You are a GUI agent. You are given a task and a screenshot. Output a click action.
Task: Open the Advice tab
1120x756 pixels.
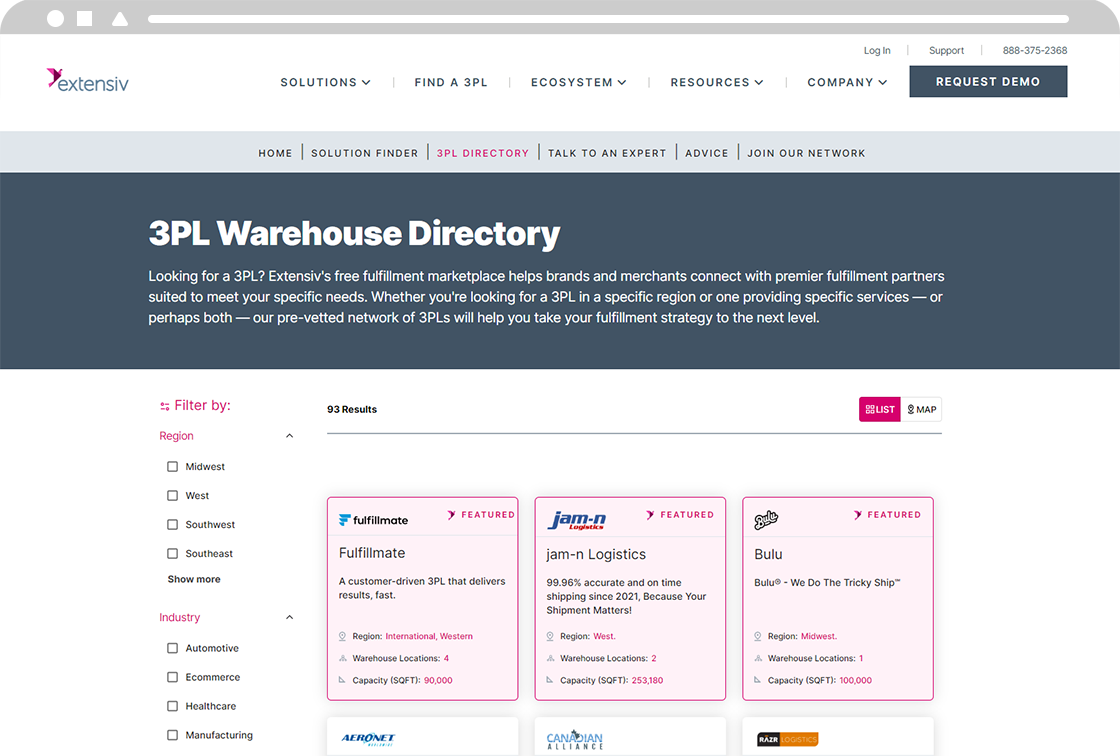coord(706,153)
